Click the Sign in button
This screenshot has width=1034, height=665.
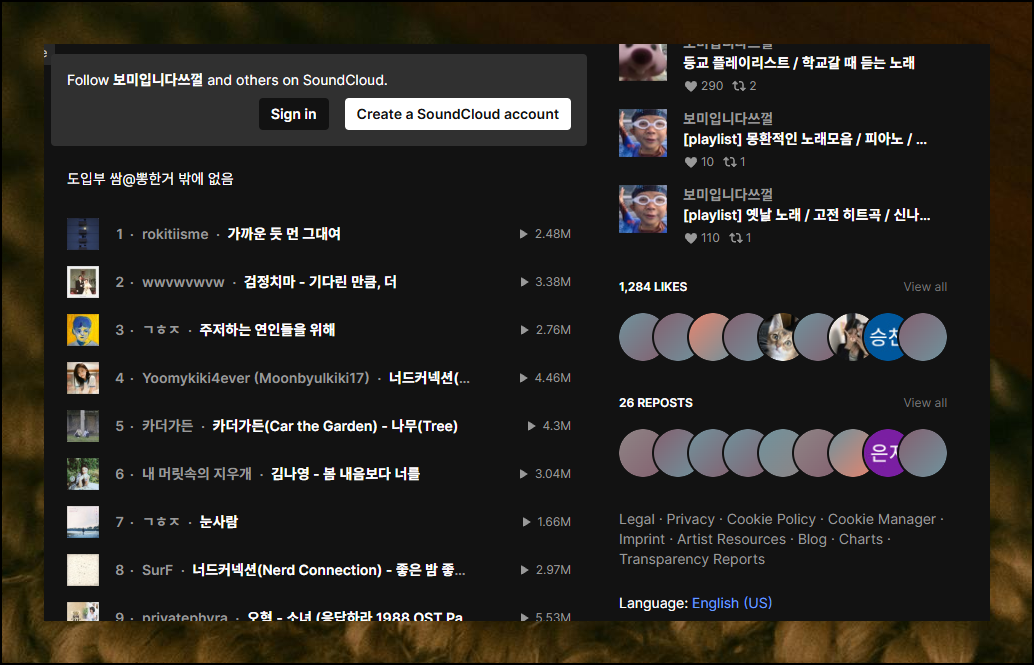(293, 114)
